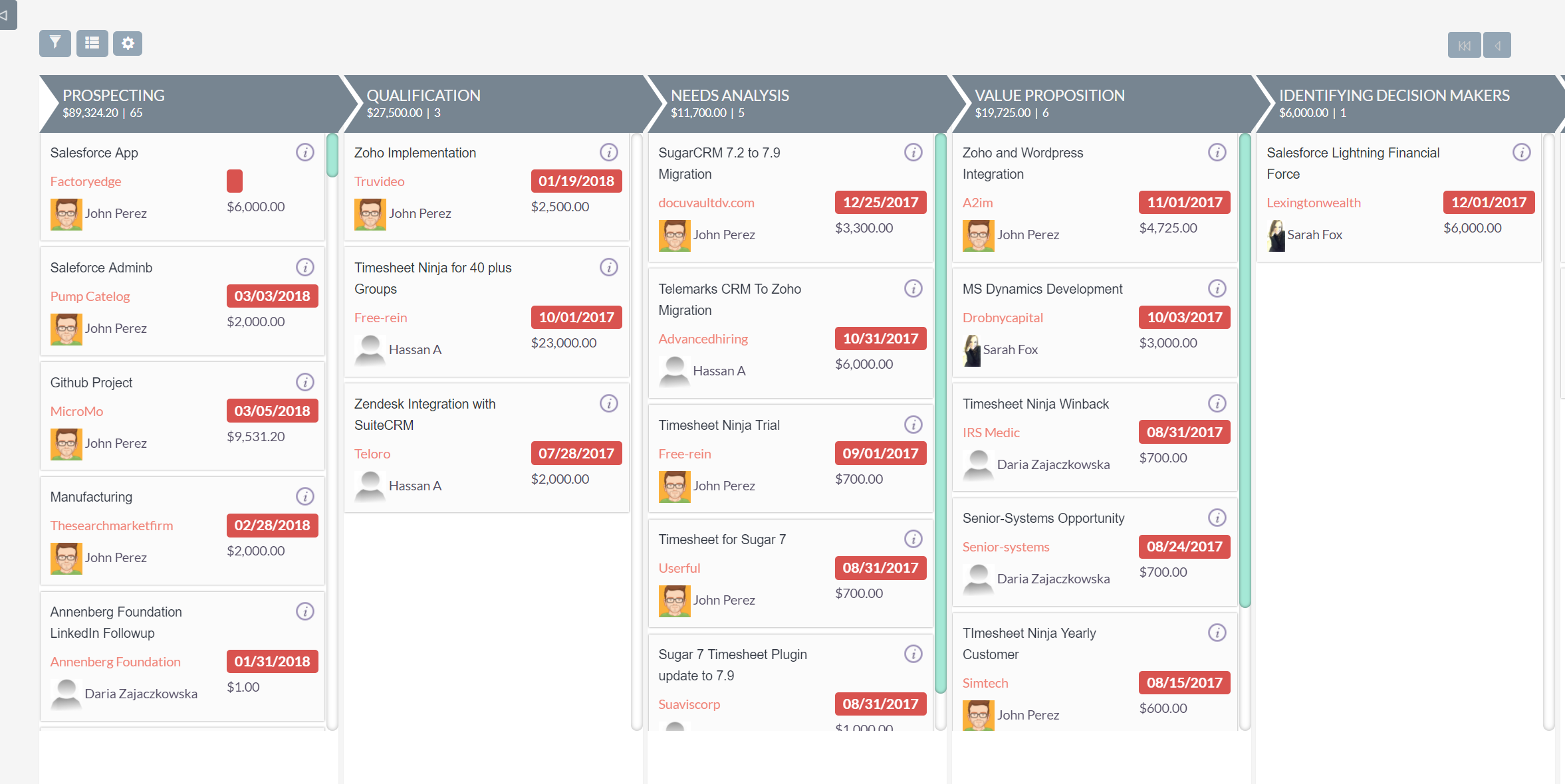Image resolution: width=1565 pixels, height=784 pixels.
Task: Click the Value Proposition column scrollbar
Action: [1245, 370]
